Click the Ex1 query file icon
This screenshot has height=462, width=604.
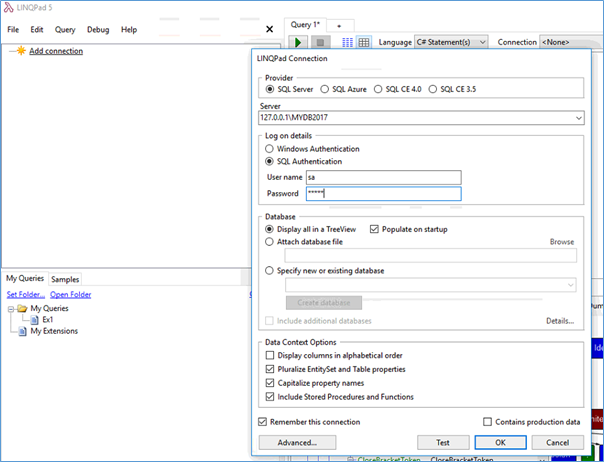point(34,319)
